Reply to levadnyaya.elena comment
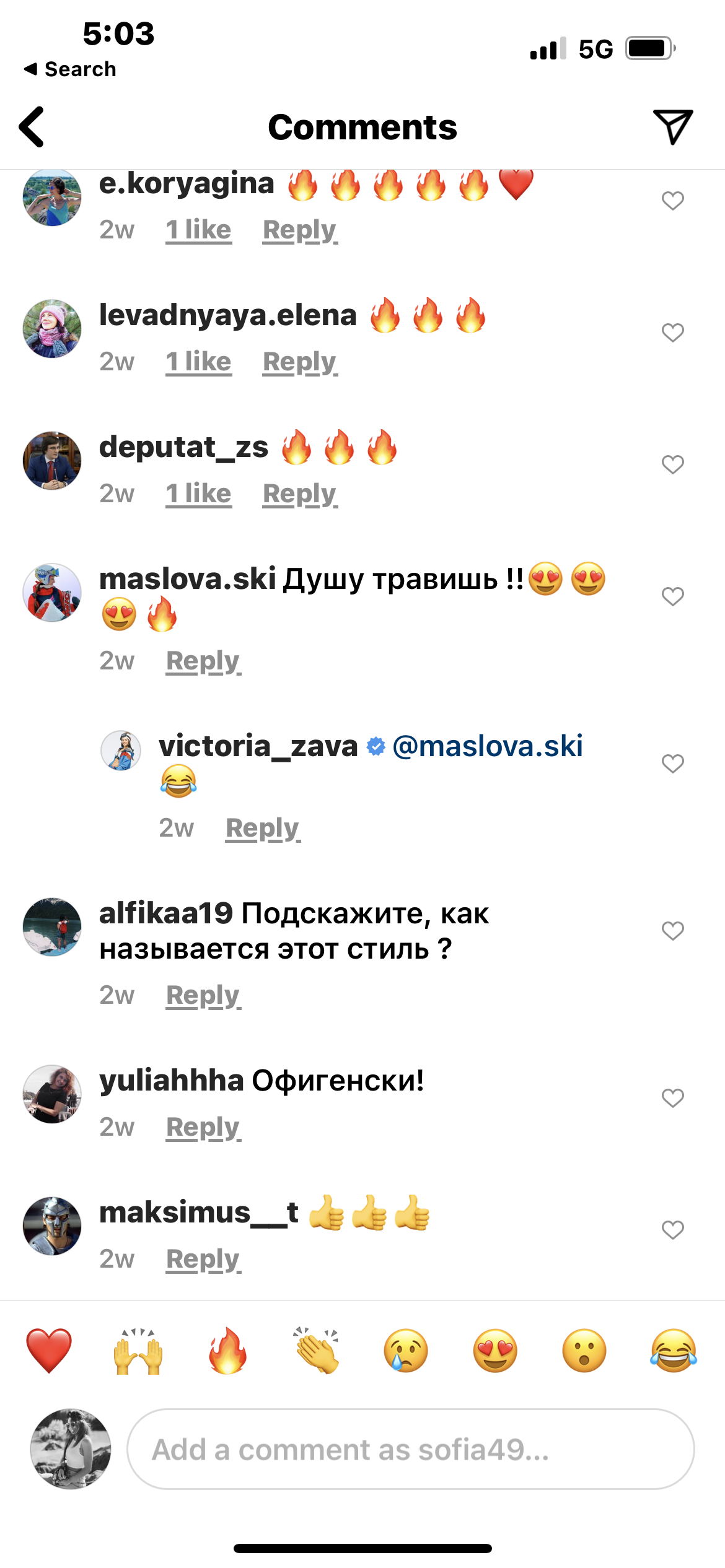The image size is (725, 1568). pos(300,362)
